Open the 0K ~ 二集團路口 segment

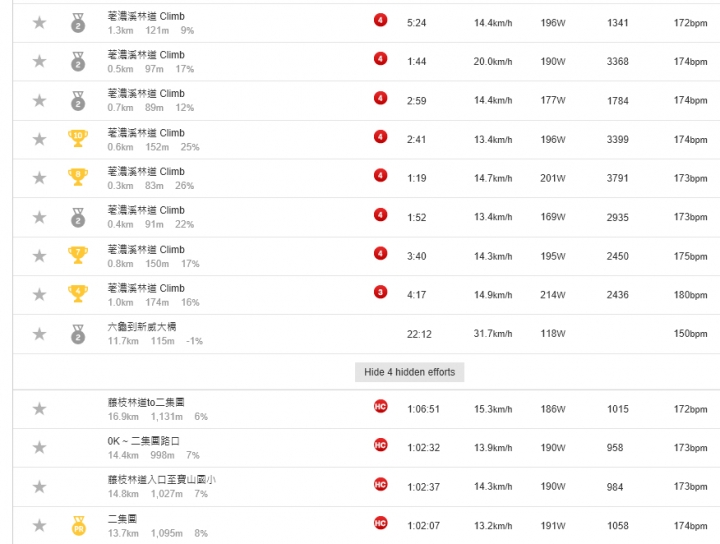click(x=143, y=441)
